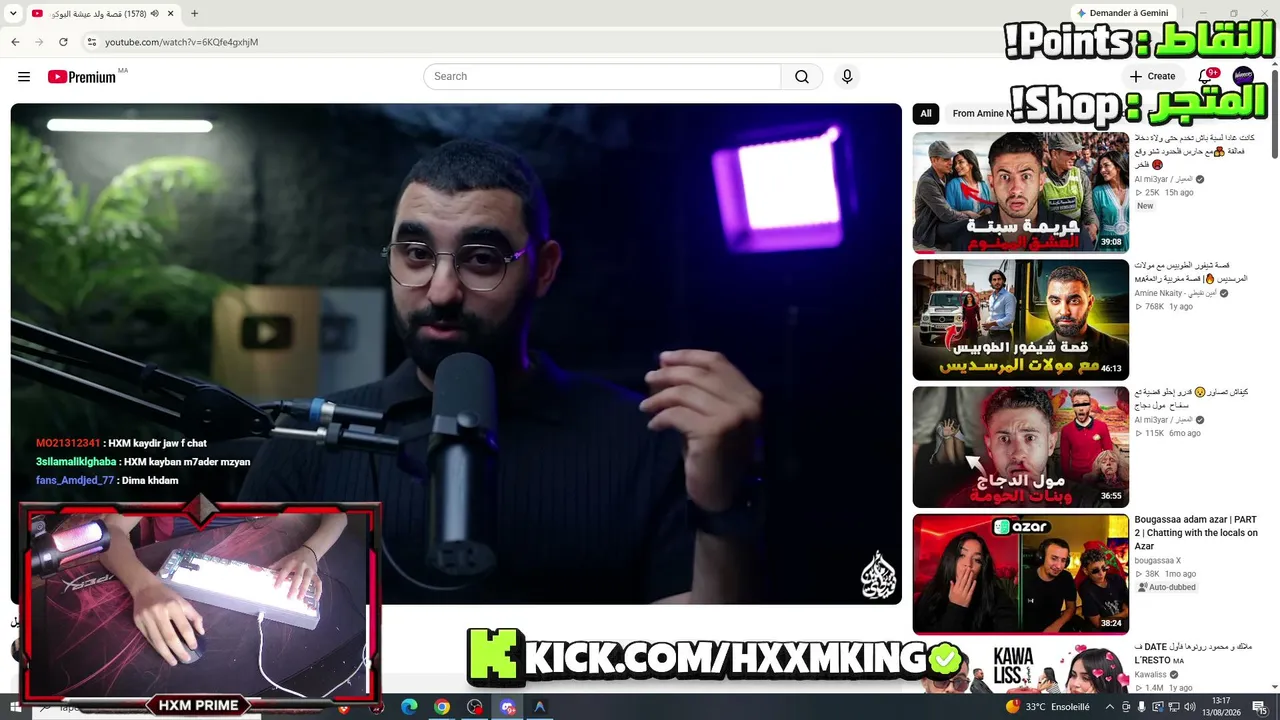The width and height of the screenshot is (1280, 720).
Task: Click the Create button
Action: [x=1152, y=77]
